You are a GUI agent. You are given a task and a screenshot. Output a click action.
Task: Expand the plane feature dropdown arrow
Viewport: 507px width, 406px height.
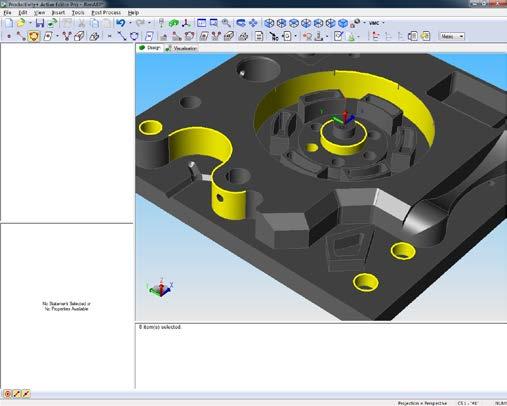(x=57, y=36)
